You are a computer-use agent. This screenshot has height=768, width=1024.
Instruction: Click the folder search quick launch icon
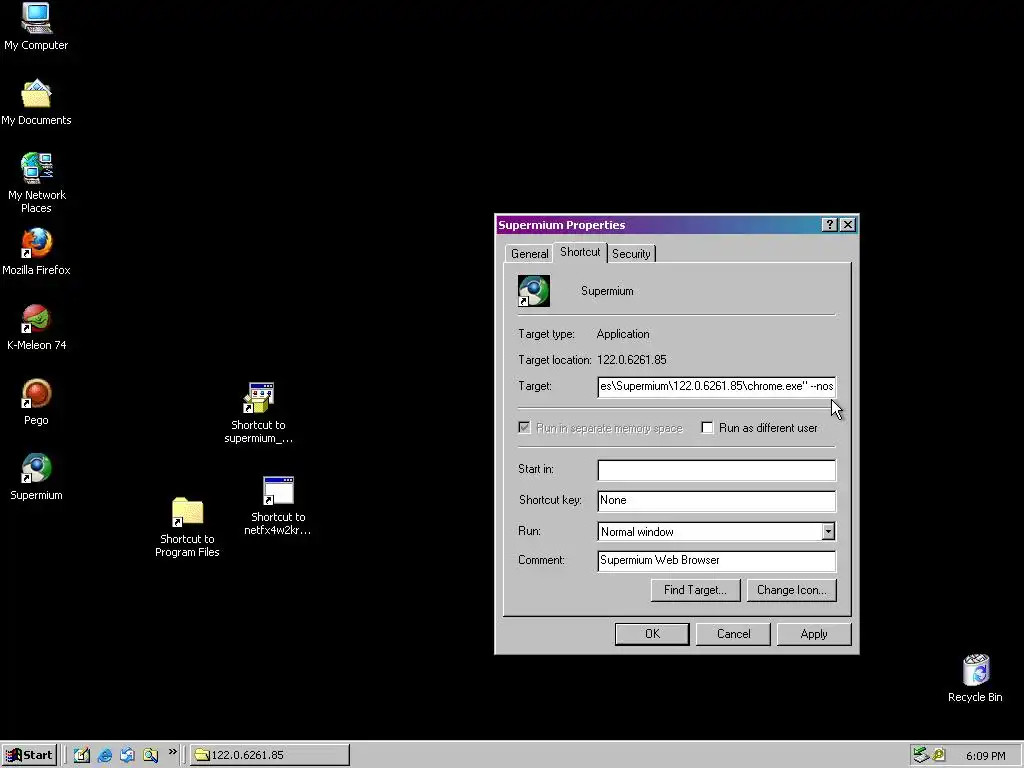(150, 755)
